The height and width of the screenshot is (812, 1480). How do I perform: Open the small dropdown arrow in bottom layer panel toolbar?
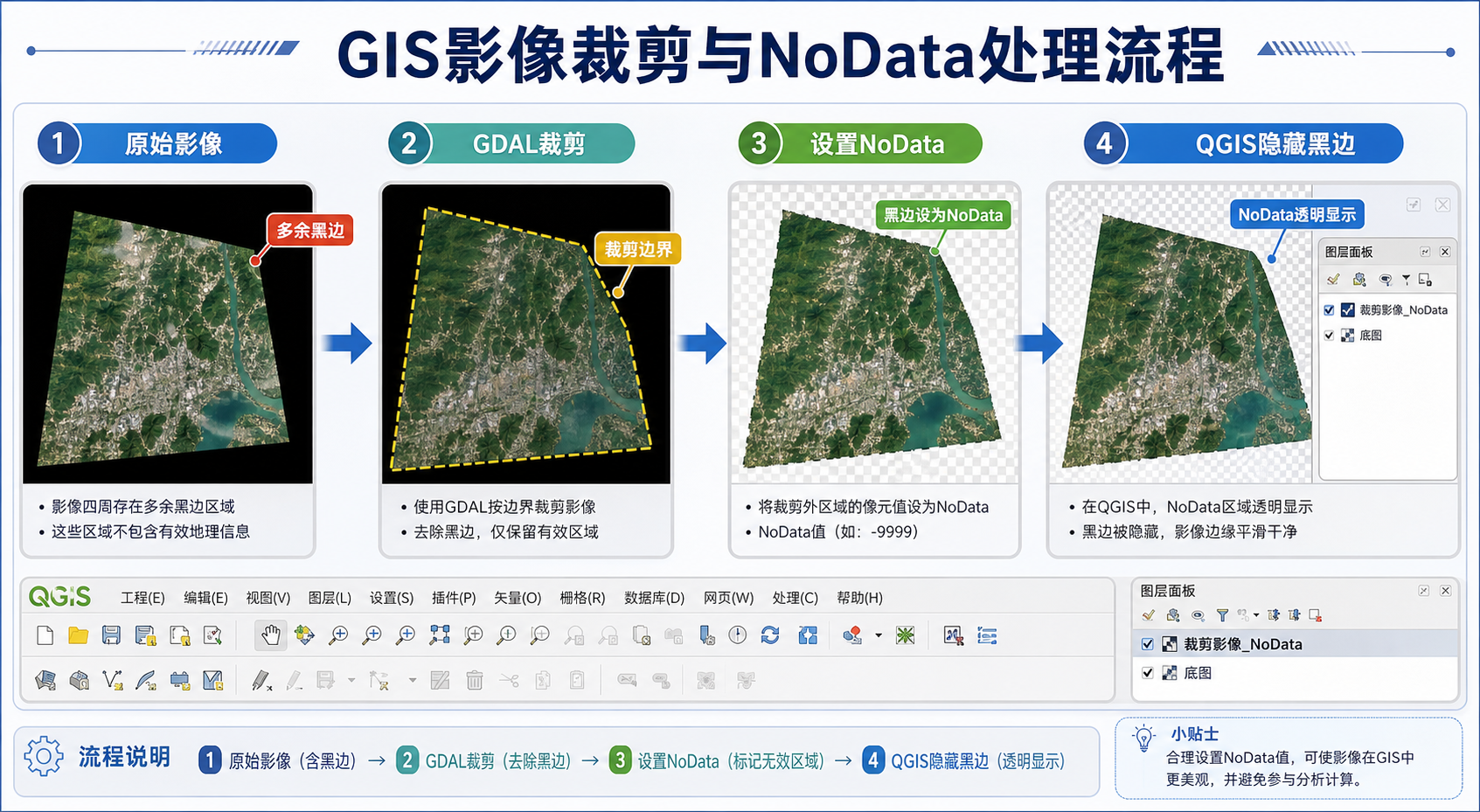(x=1256, y=614)
